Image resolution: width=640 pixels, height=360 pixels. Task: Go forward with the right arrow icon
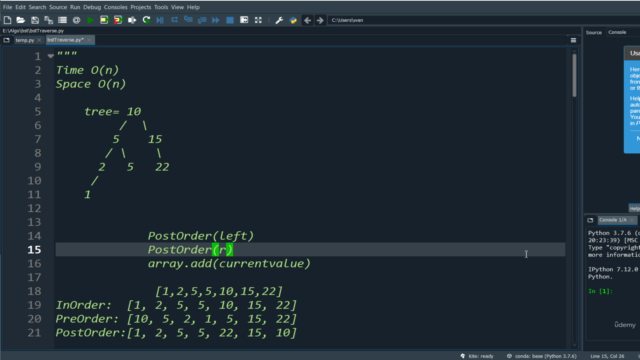tap(320, 20)
